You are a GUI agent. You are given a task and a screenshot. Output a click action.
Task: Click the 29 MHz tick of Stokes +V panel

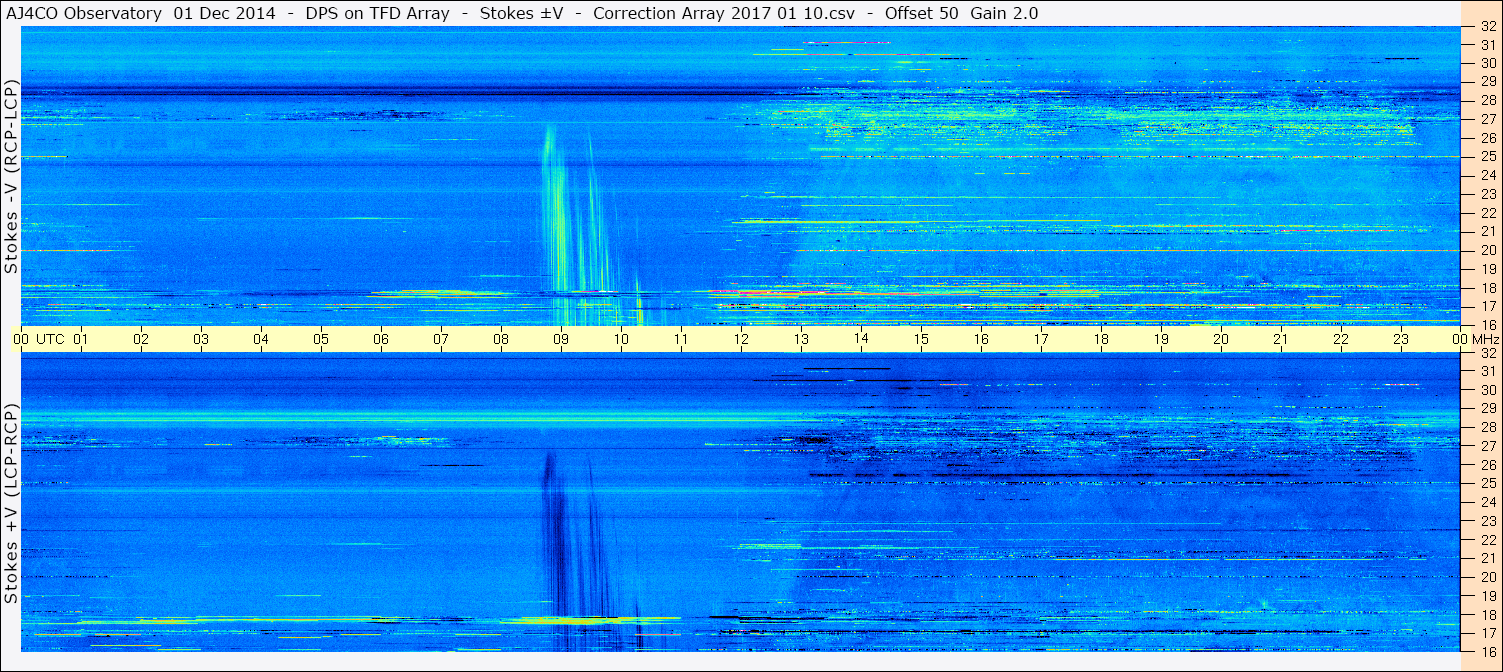[1487, 409]
